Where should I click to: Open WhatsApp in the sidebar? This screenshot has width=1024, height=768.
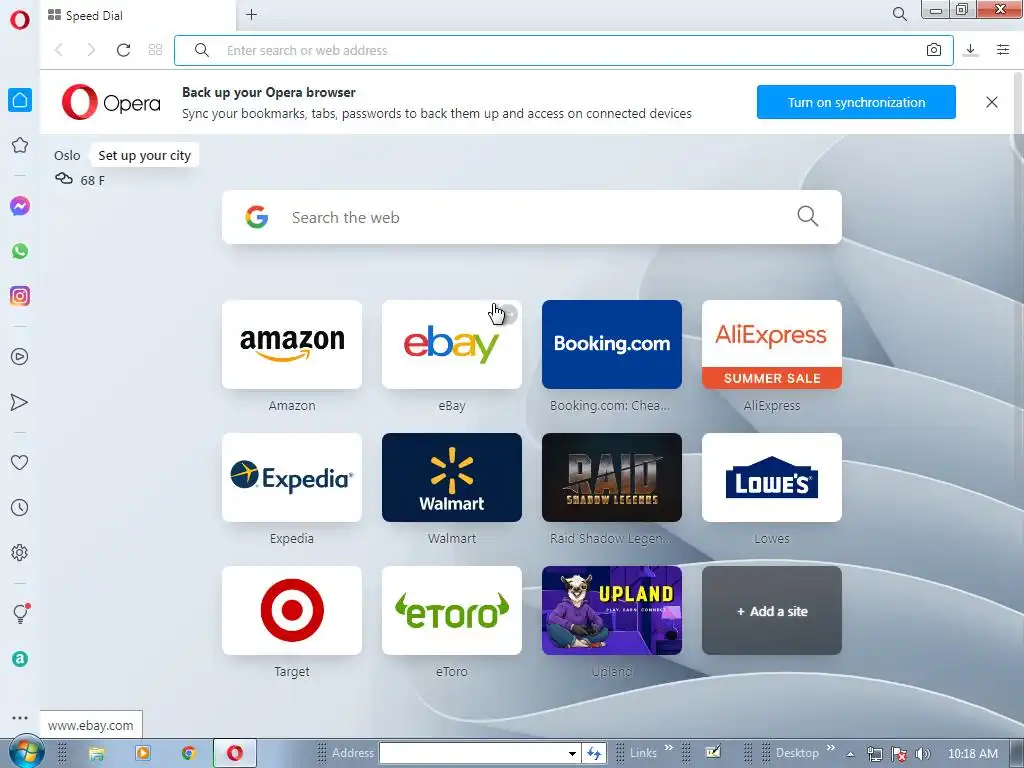(20, 251)
